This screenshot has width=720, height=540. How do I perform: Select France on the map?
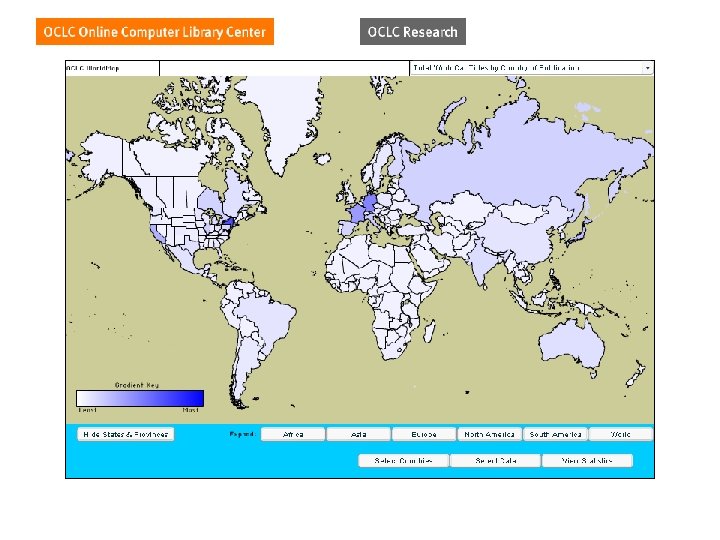[x=357, y=214]
